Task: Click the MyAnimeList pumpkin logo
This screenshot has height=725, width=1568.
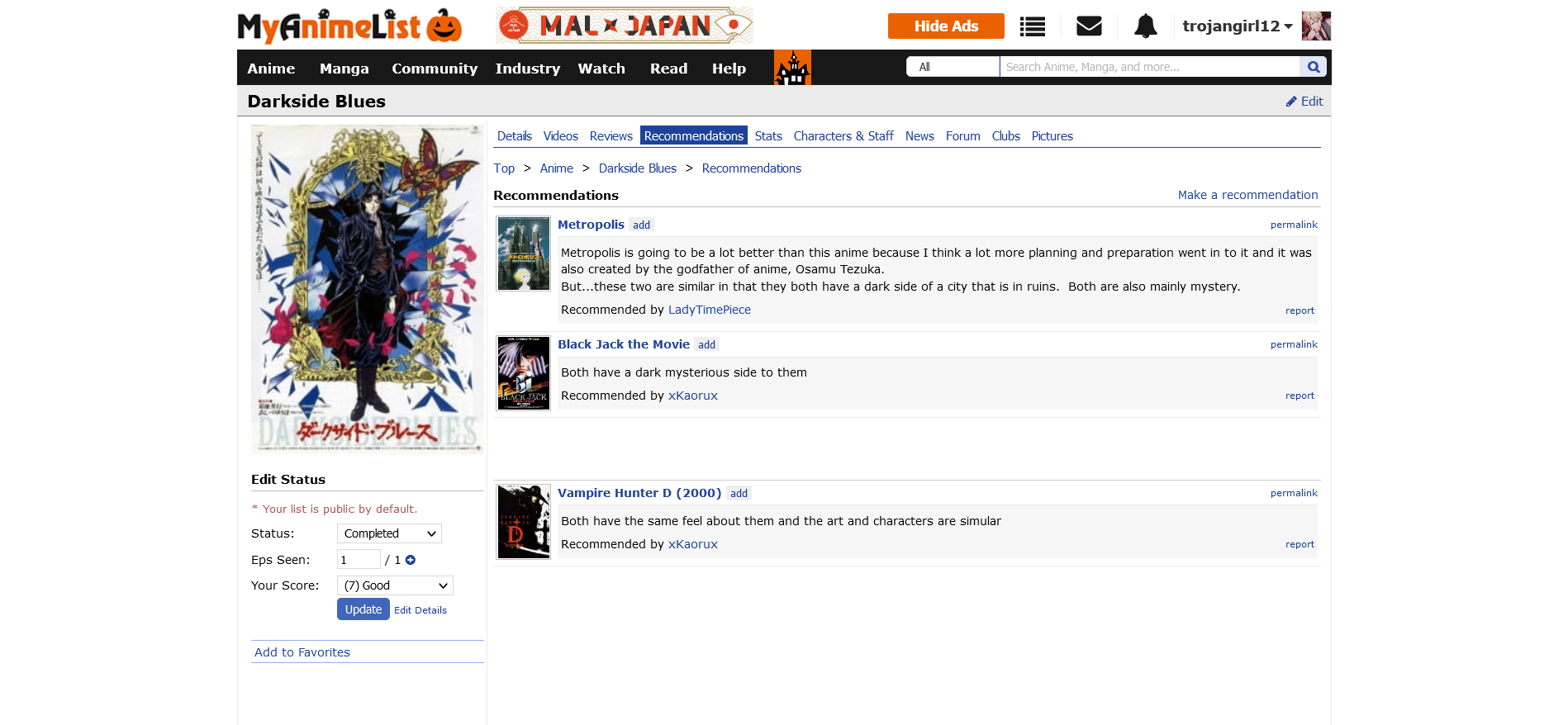Action: point(349,26)
